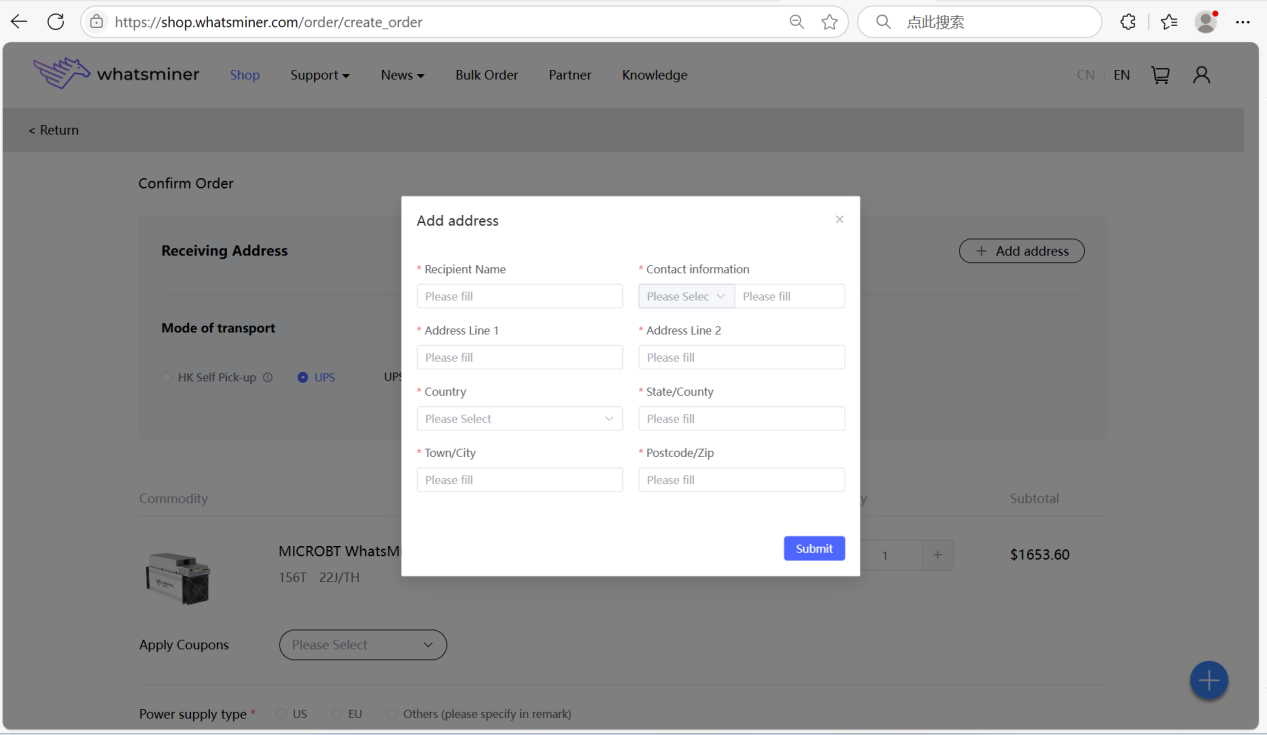Expand the Support menu
The image size is (1267, 735).
coord(320,75)
